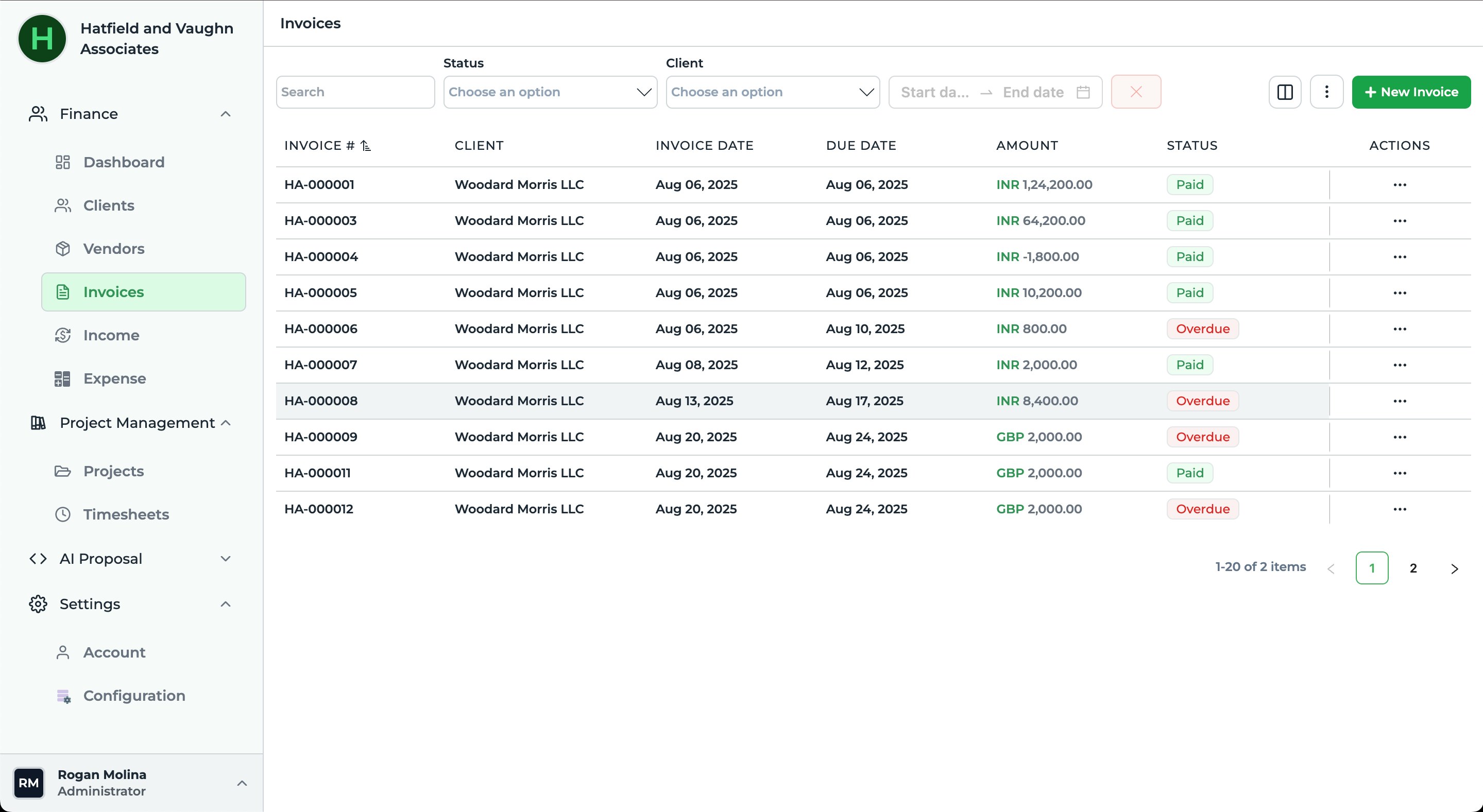Collapse the Finance section
The image size is (1483, 812).
226,114
